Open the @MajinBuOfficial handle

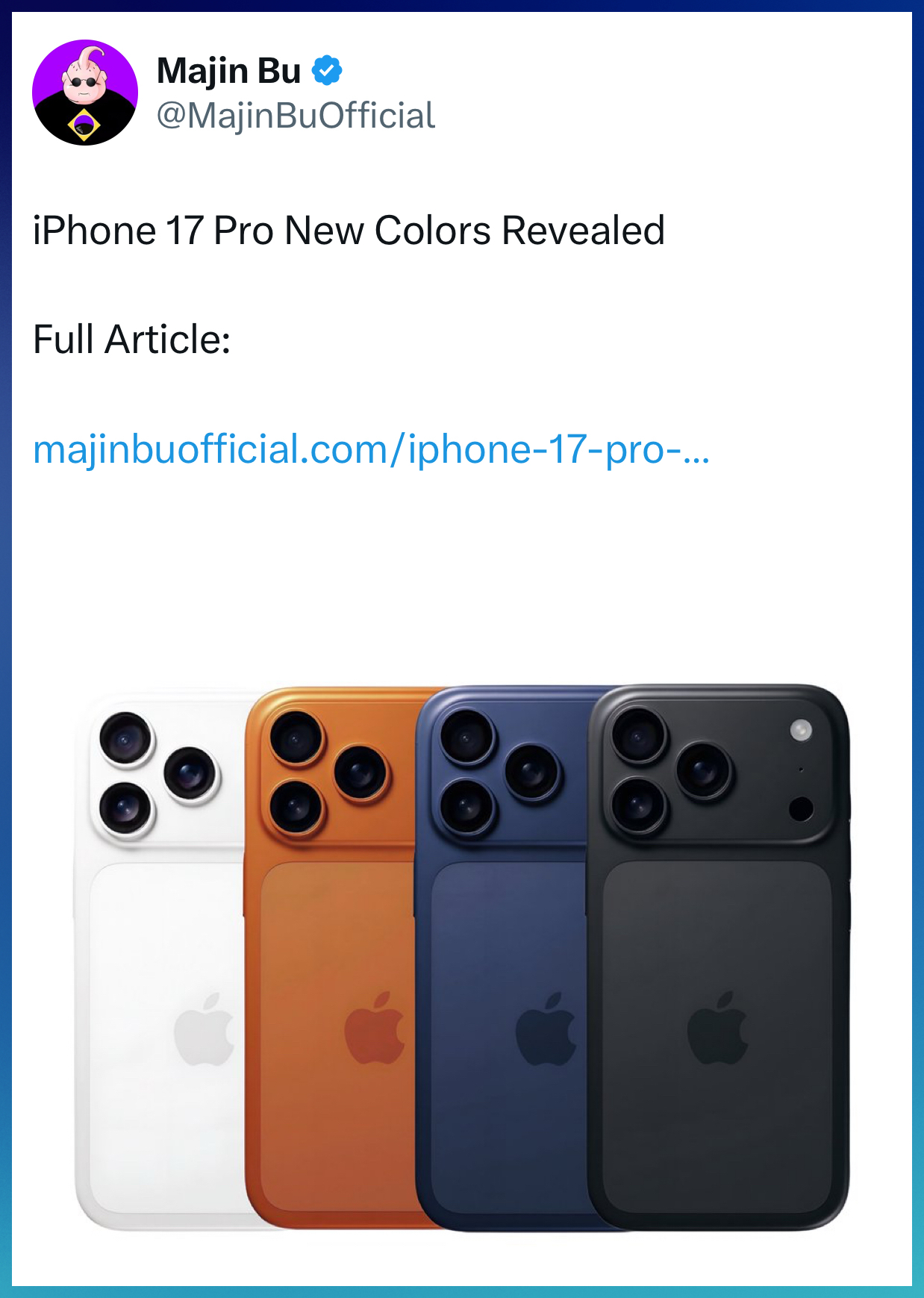(296, 116)
